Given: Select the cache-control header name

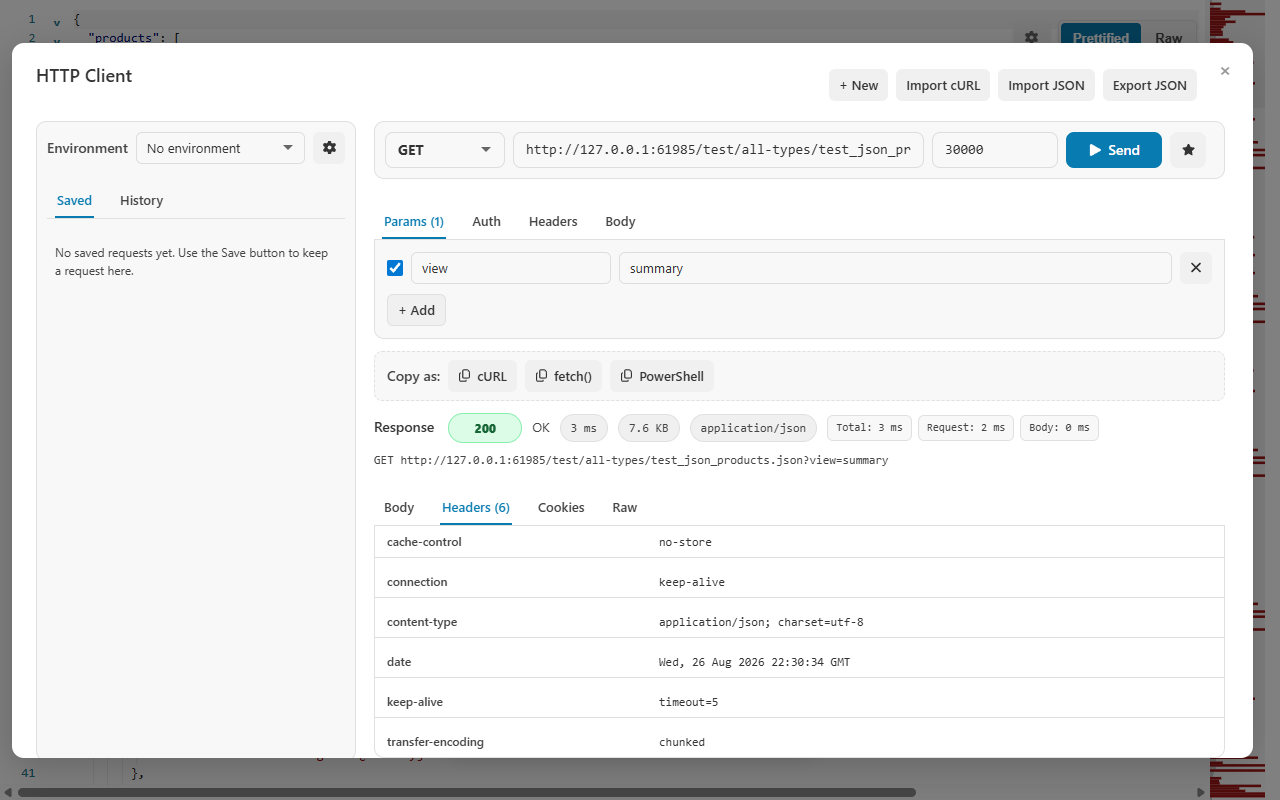Looking at the screenshot, I should [424, 542].
